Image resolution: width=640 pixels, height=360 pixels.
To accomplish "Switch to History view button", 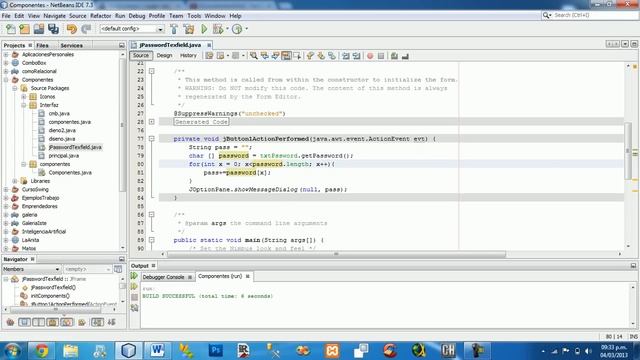I will (188, 56).
